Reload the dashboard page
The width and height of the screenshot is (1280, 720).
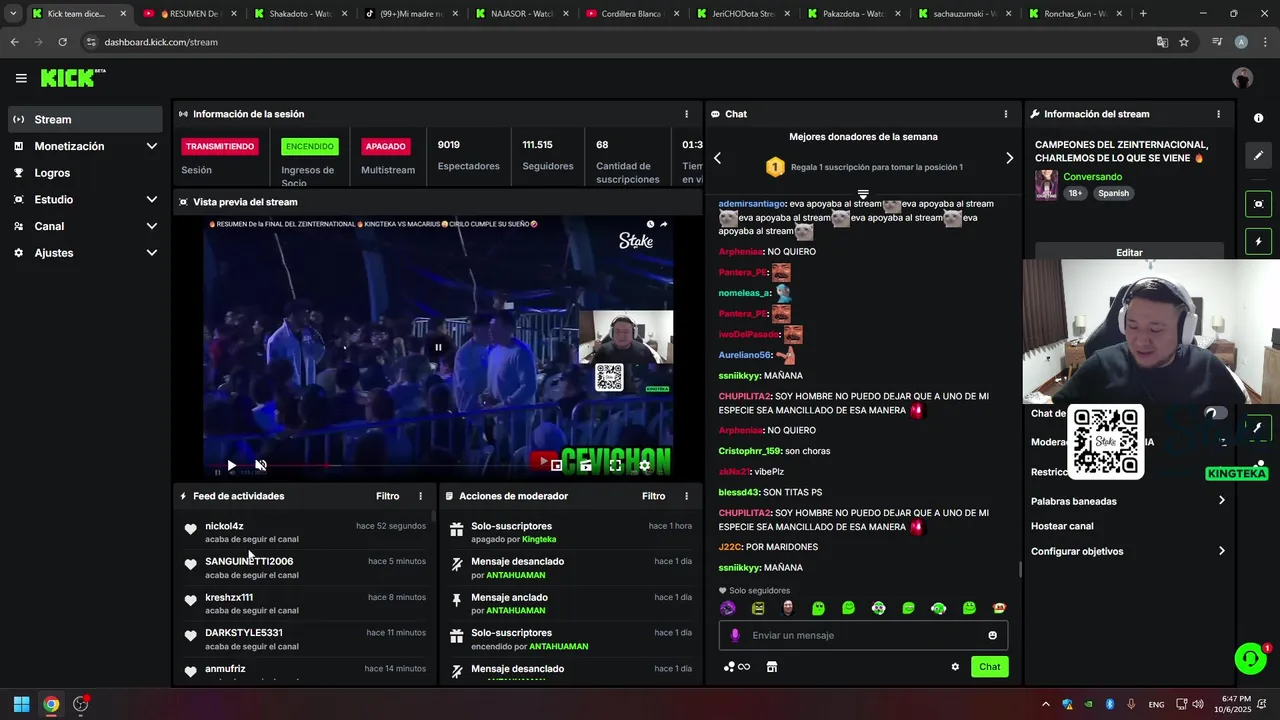[x=62, y=42]
